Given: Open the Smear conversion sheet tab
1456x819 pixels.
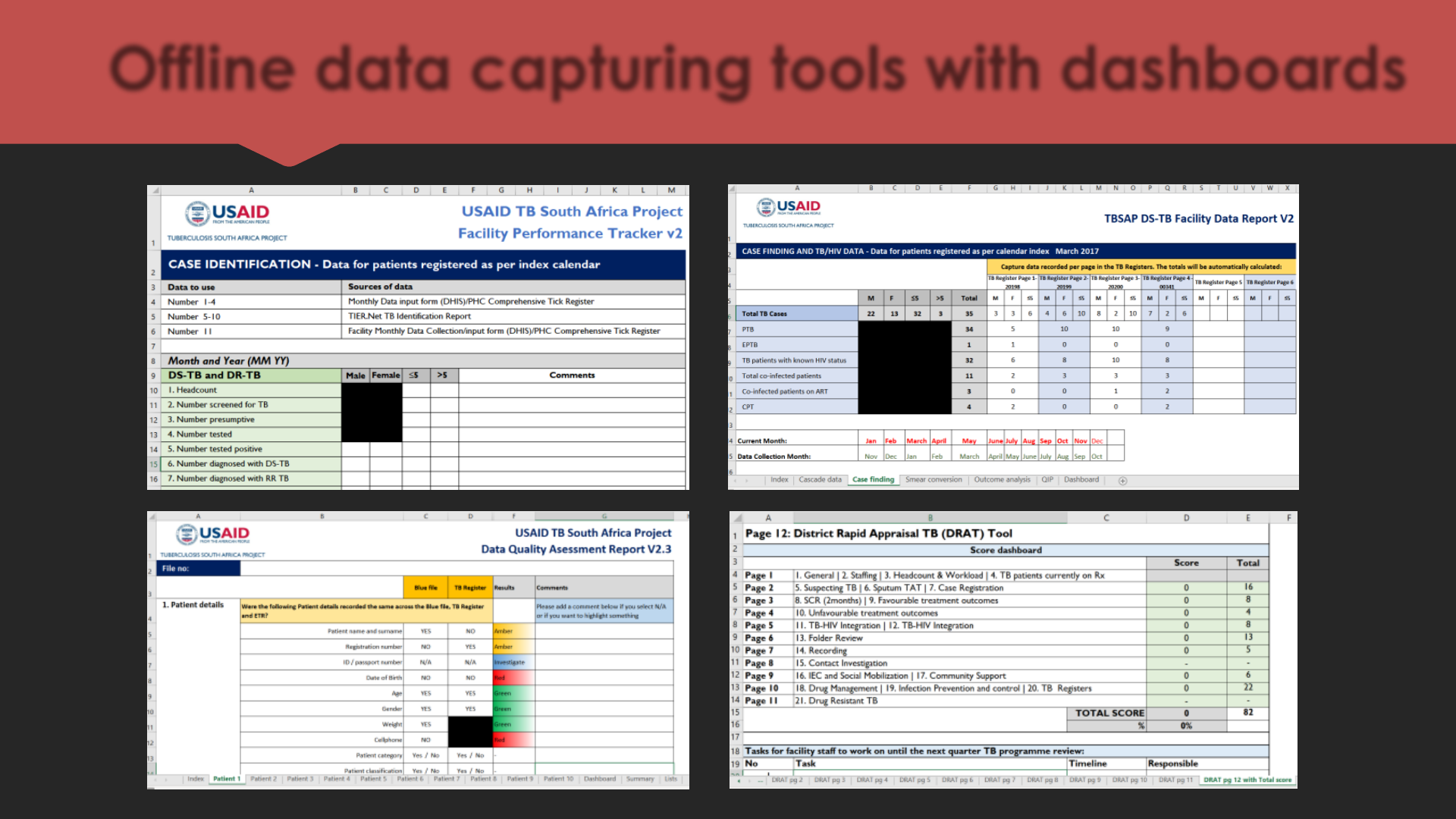Looking at the screenshot, I should pos(933,480).
